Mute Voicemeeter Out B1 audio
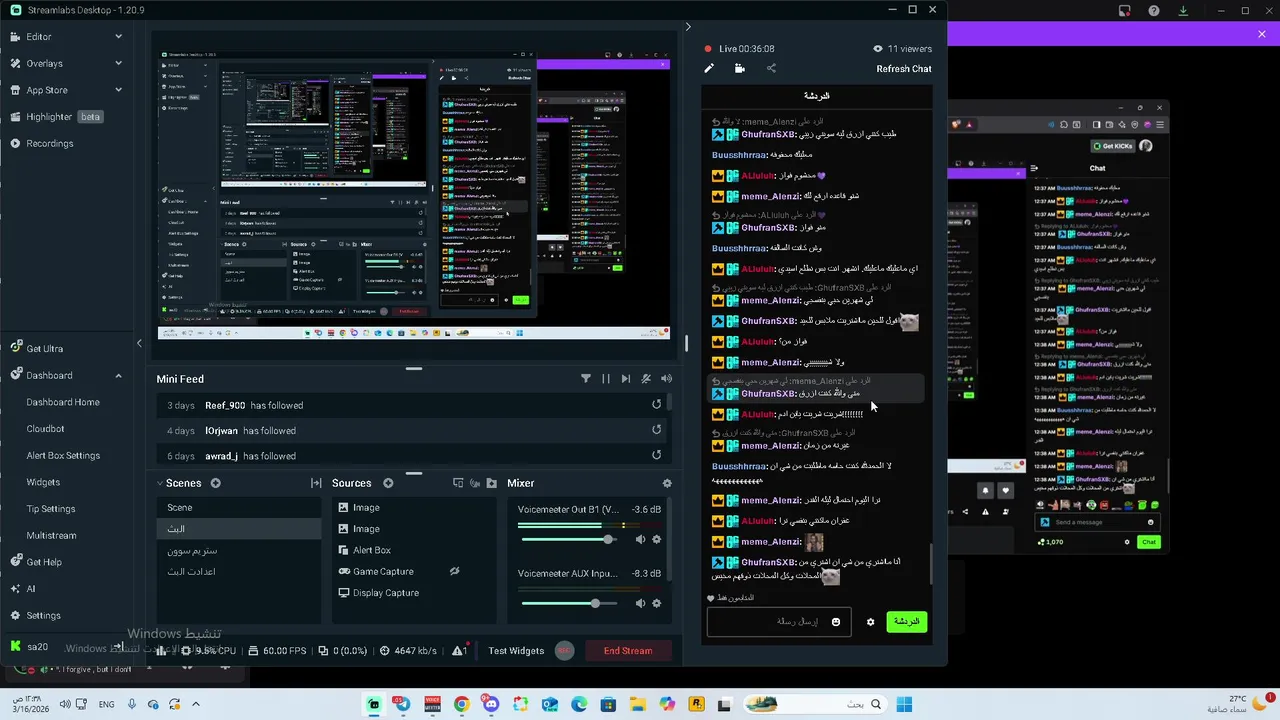This screenshot has width=1280, height=720. [640, 540]
